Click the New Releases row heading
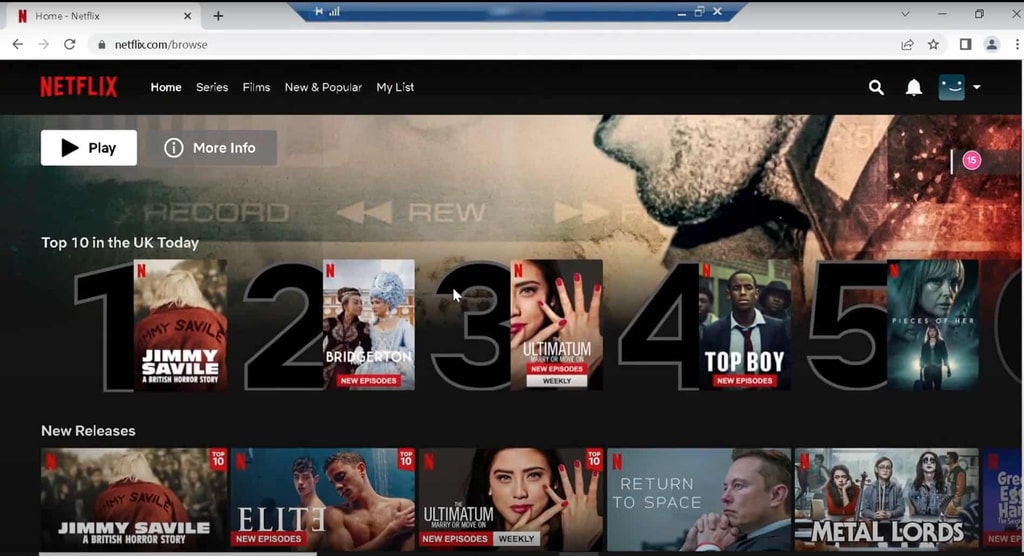1024x556 pixels. click(x=88, y=431)
